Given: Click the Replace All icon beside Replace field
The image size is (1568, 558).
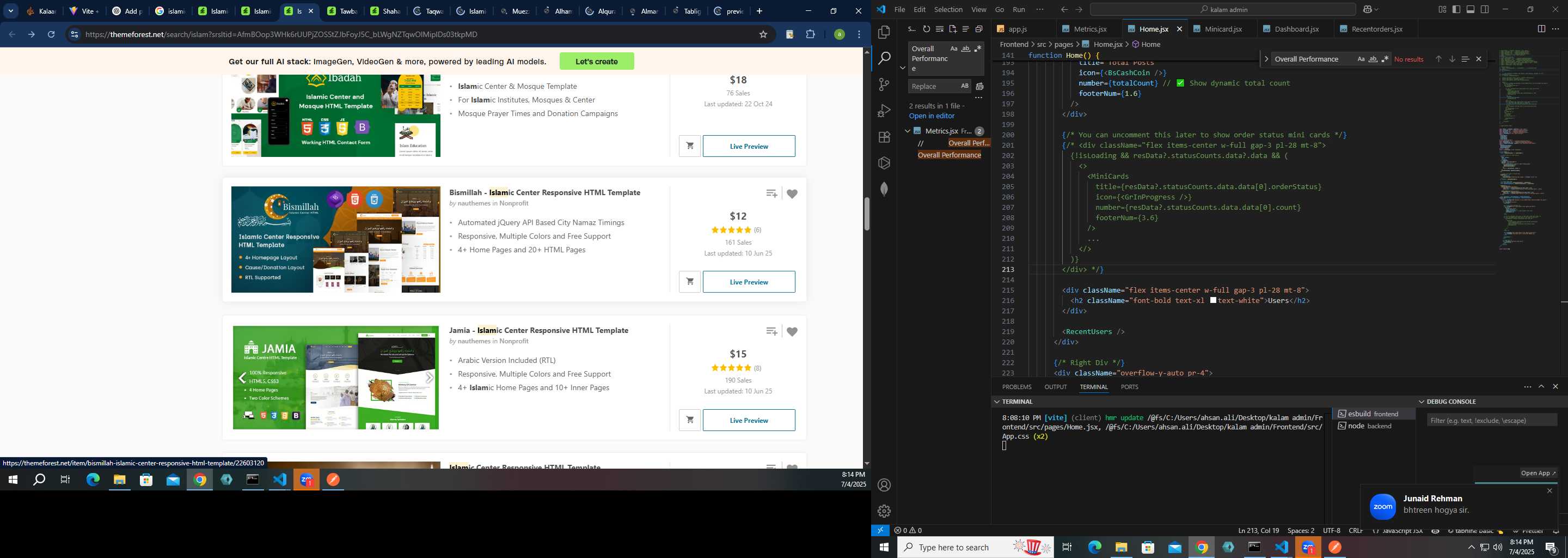Looking at the screenshot, I should [x=979, y=87].
